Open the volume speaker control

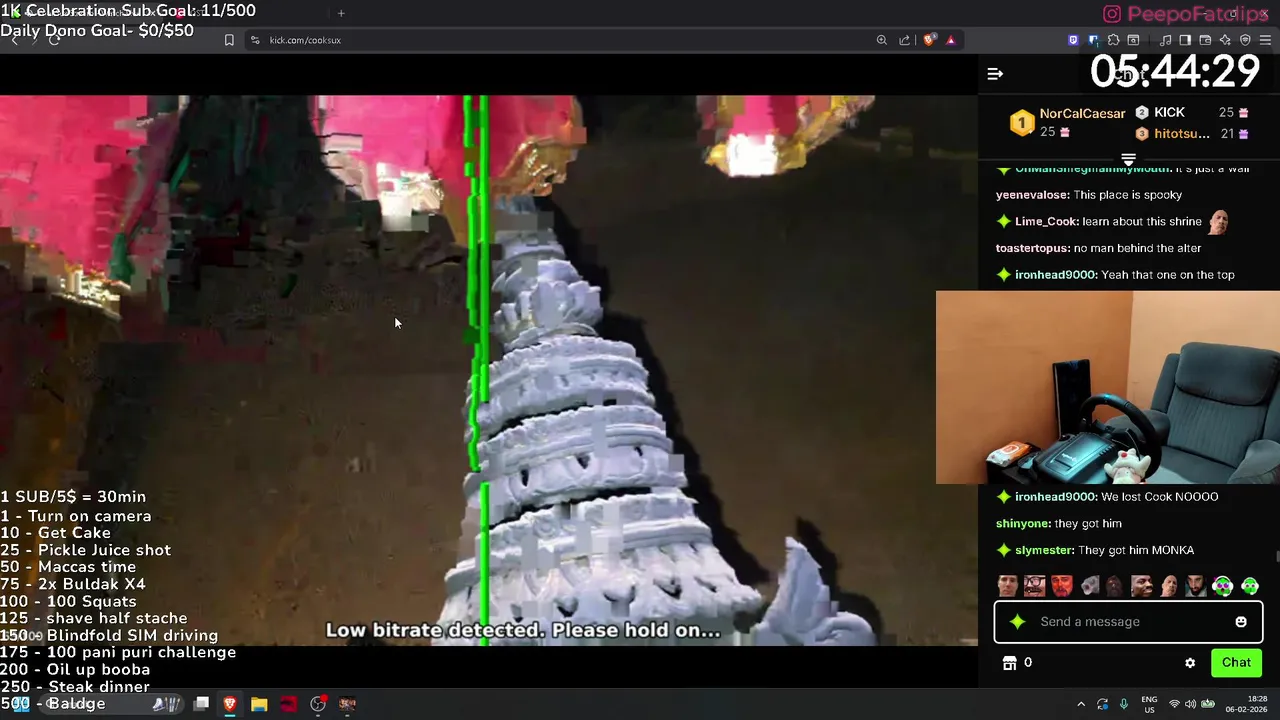1190,704
